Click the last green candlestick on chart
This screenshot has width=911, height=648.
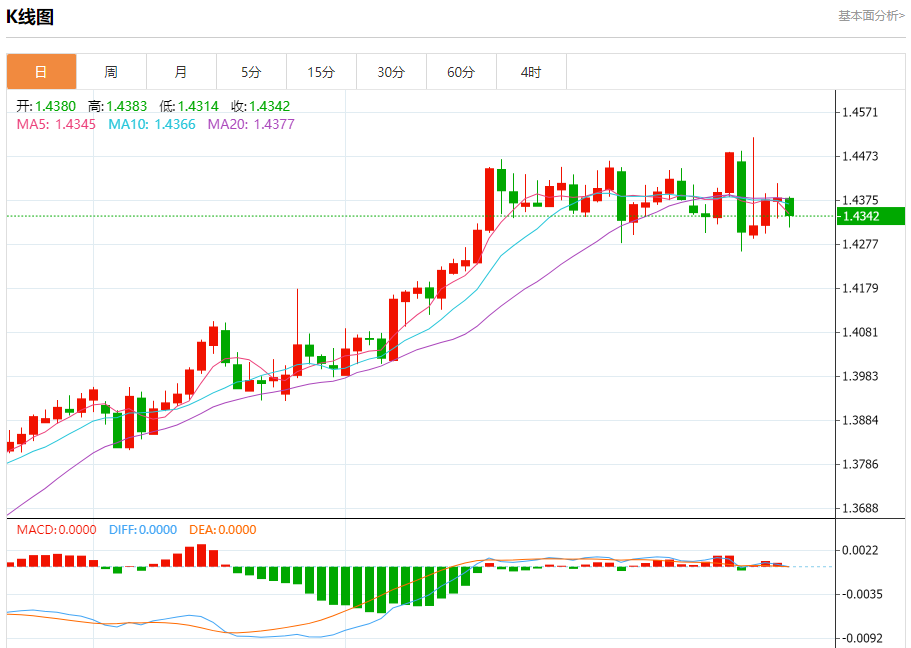790,207
